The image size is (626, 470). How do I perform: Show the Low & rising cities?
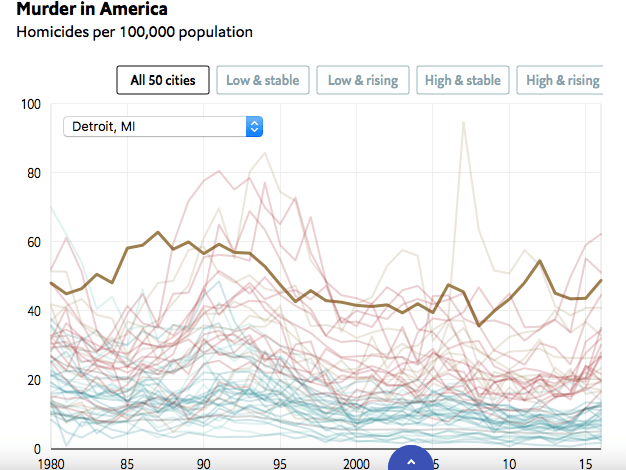[362, 80]
